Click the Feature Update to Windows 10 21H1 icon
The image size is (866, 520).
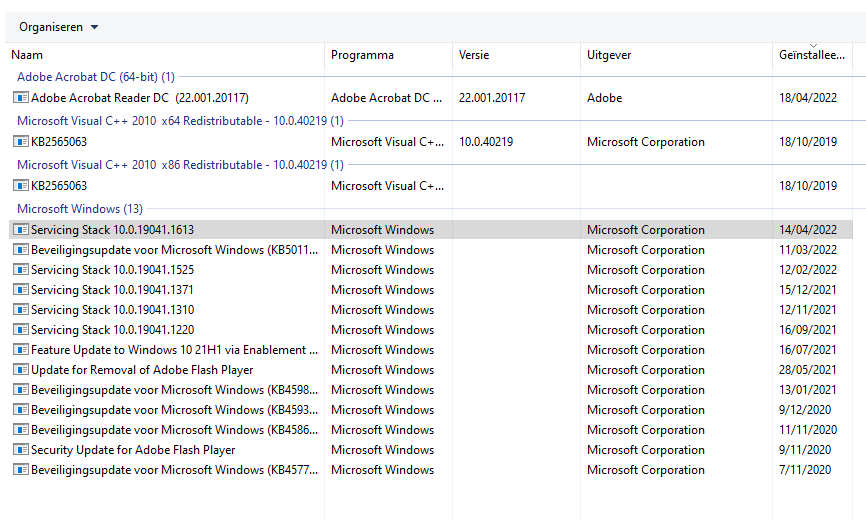21,350
